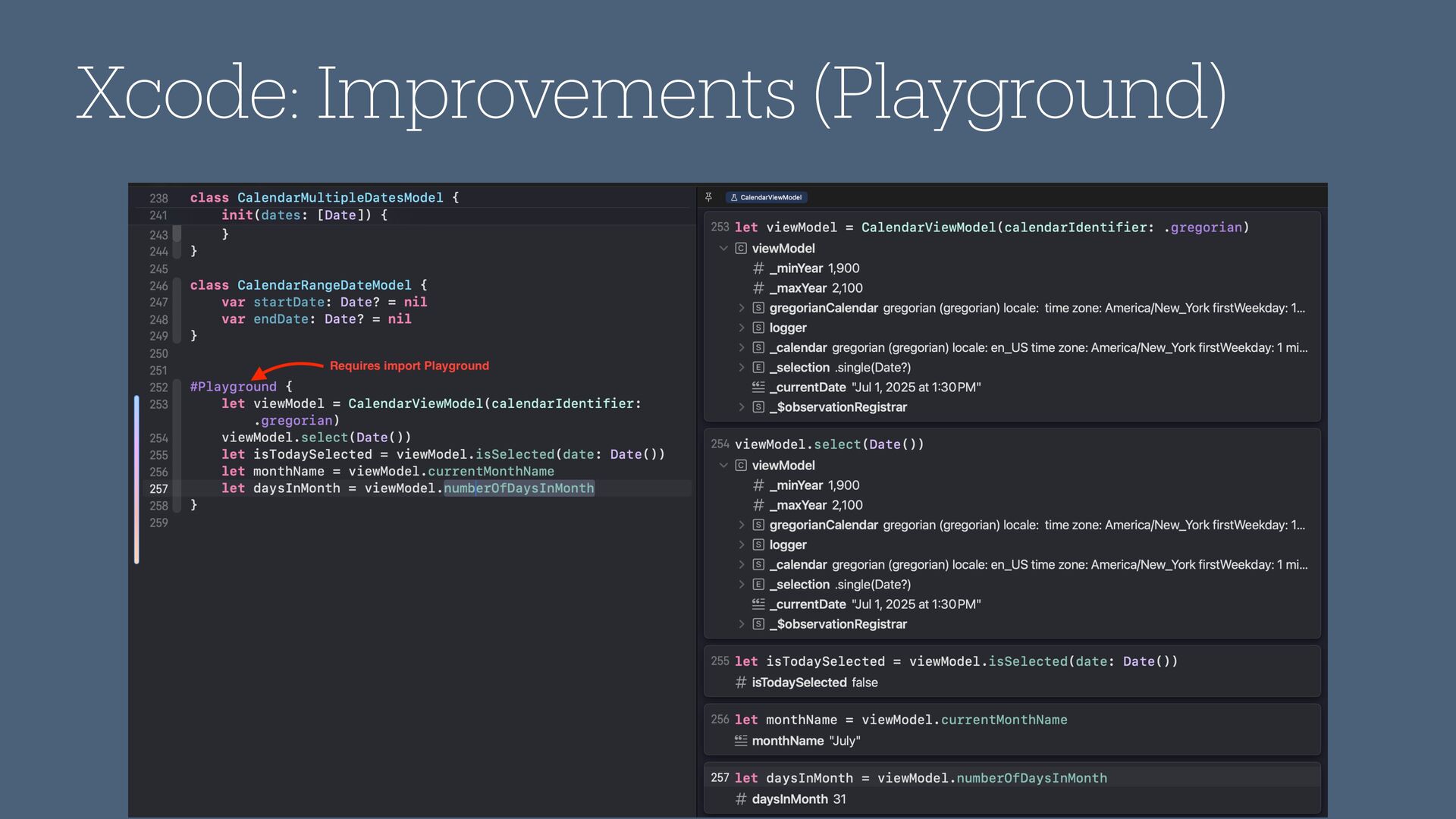Click the struct icon beside logger, line 253 result
The image size is (1456, 819).
[758, 328]
